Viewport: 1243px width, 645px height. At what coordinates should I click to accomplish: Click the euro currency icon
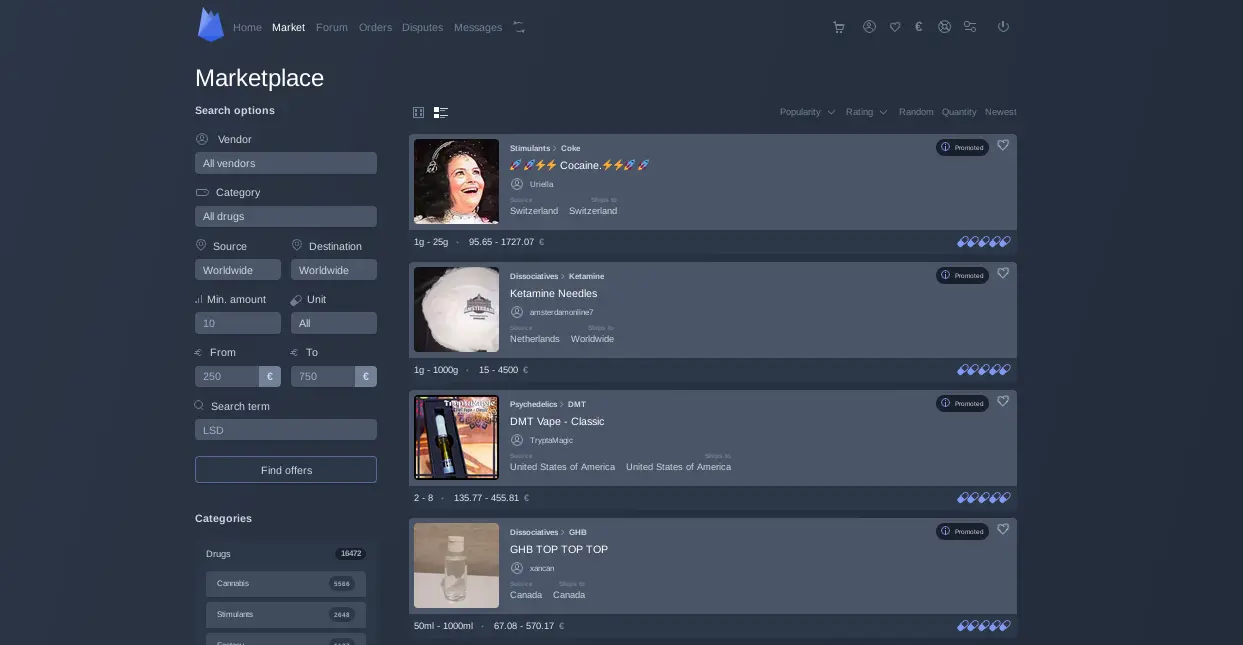coord(919,27)
